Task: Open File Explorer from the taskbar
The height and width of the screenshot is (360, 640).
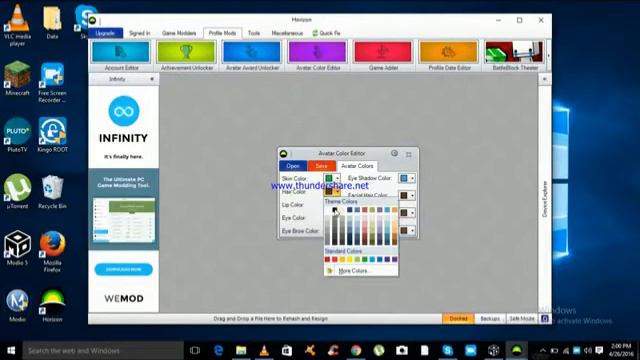Action: [241, 350]
